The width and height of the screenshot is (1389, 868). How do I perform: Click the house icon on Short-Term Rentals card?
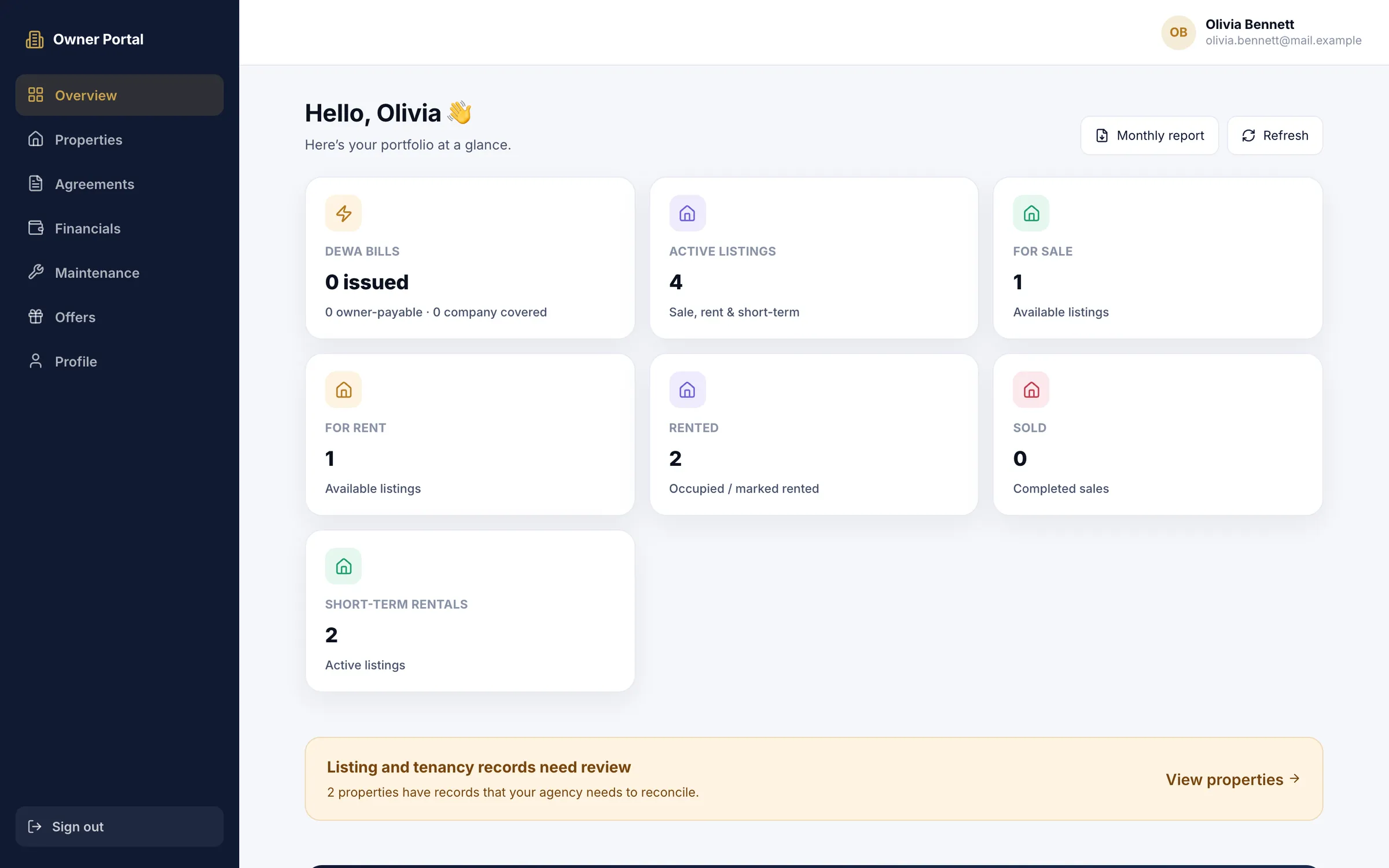click(x=343, y=566)
